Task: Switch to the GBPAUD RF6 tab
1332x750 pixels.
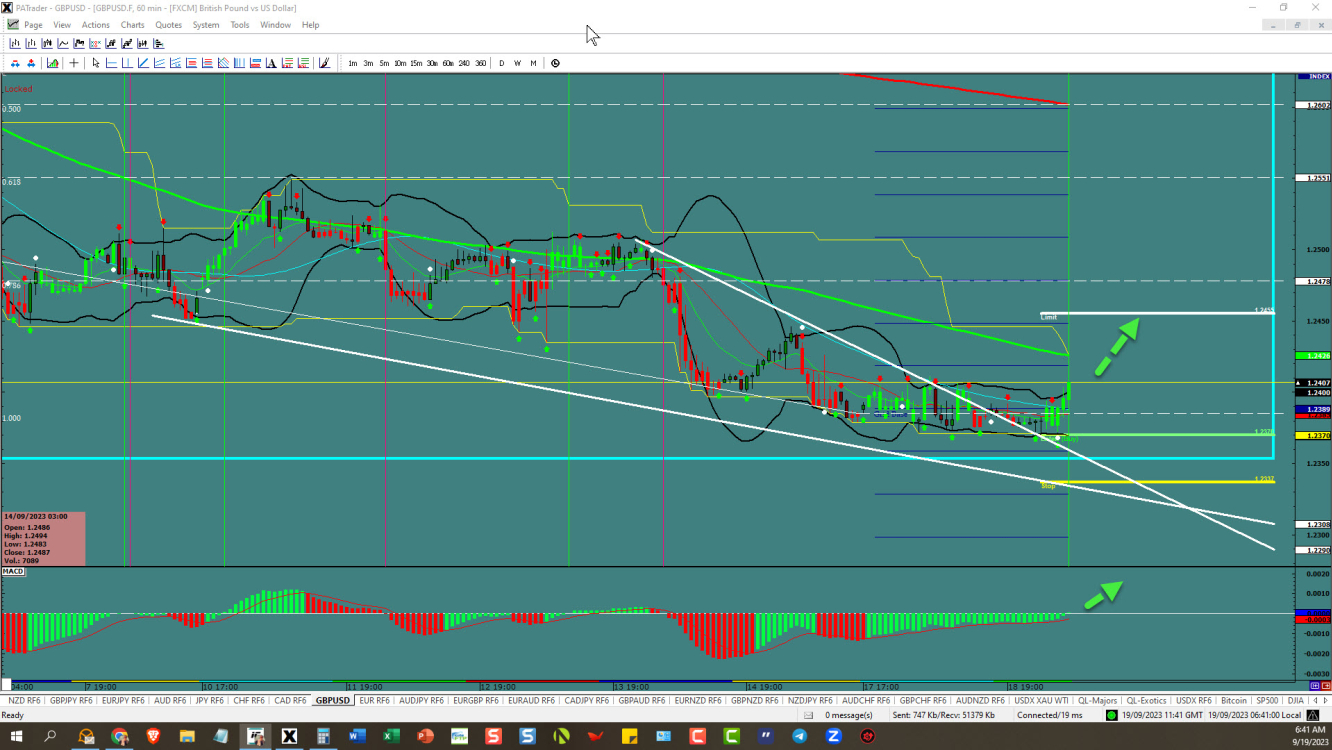Action: 641,700
